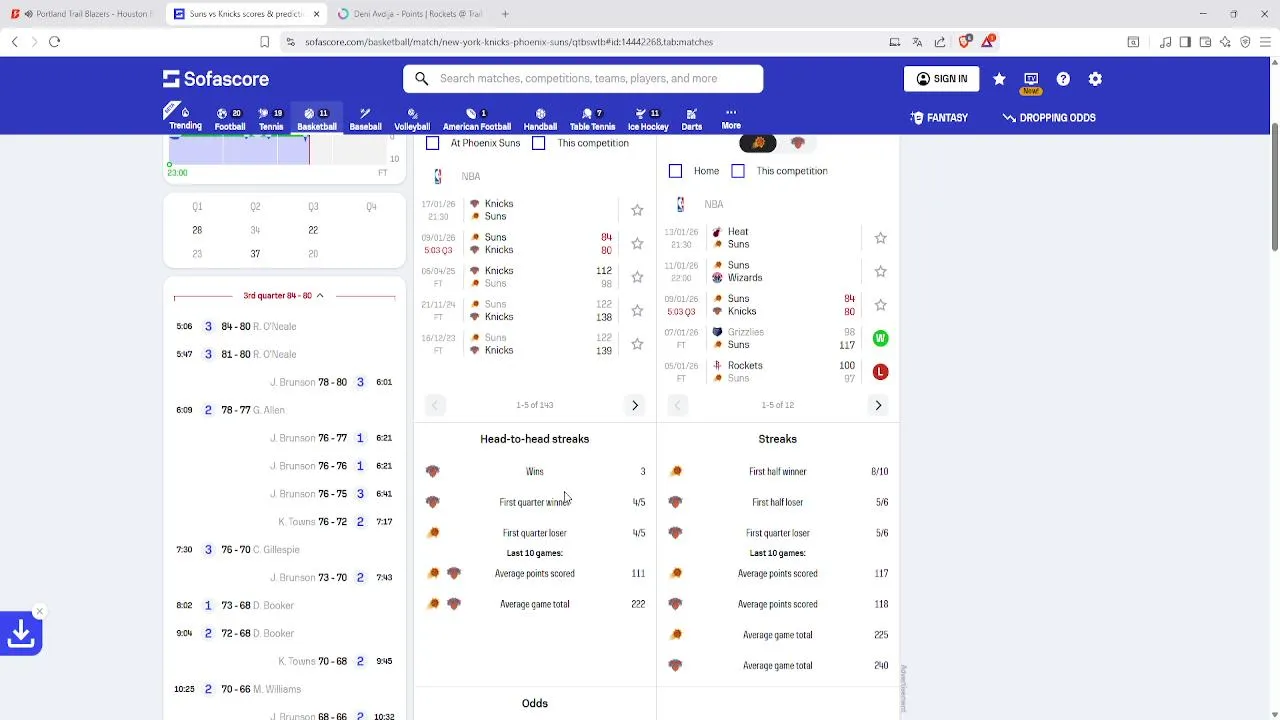Favorite the 21/11/24 Suns 122-138 match
1280x720 pixels.
click(x=637, y=311)
